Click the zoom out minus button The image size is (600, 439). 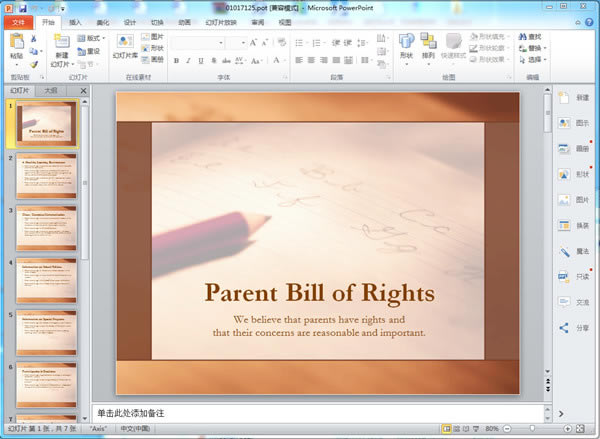507,429
